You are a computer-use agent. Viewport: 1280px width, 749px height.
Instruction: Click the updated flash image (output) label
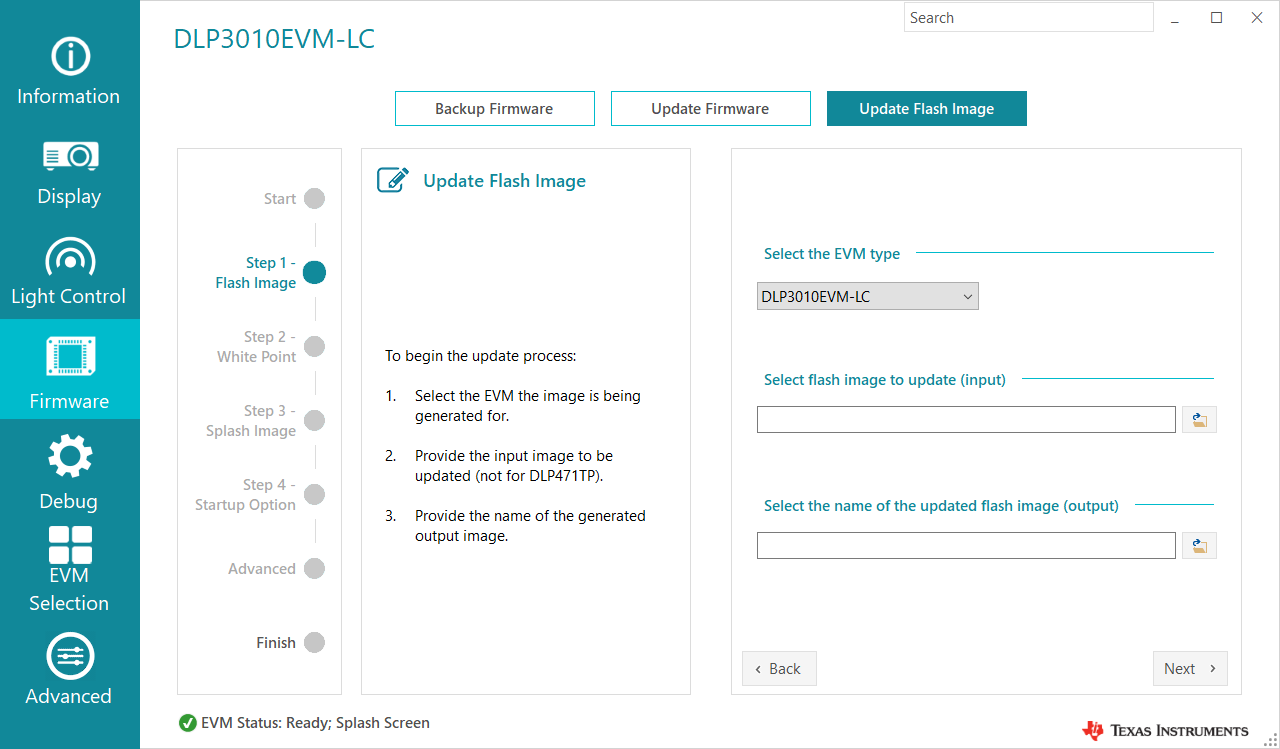pyautogui.click(x=941, y=506)
